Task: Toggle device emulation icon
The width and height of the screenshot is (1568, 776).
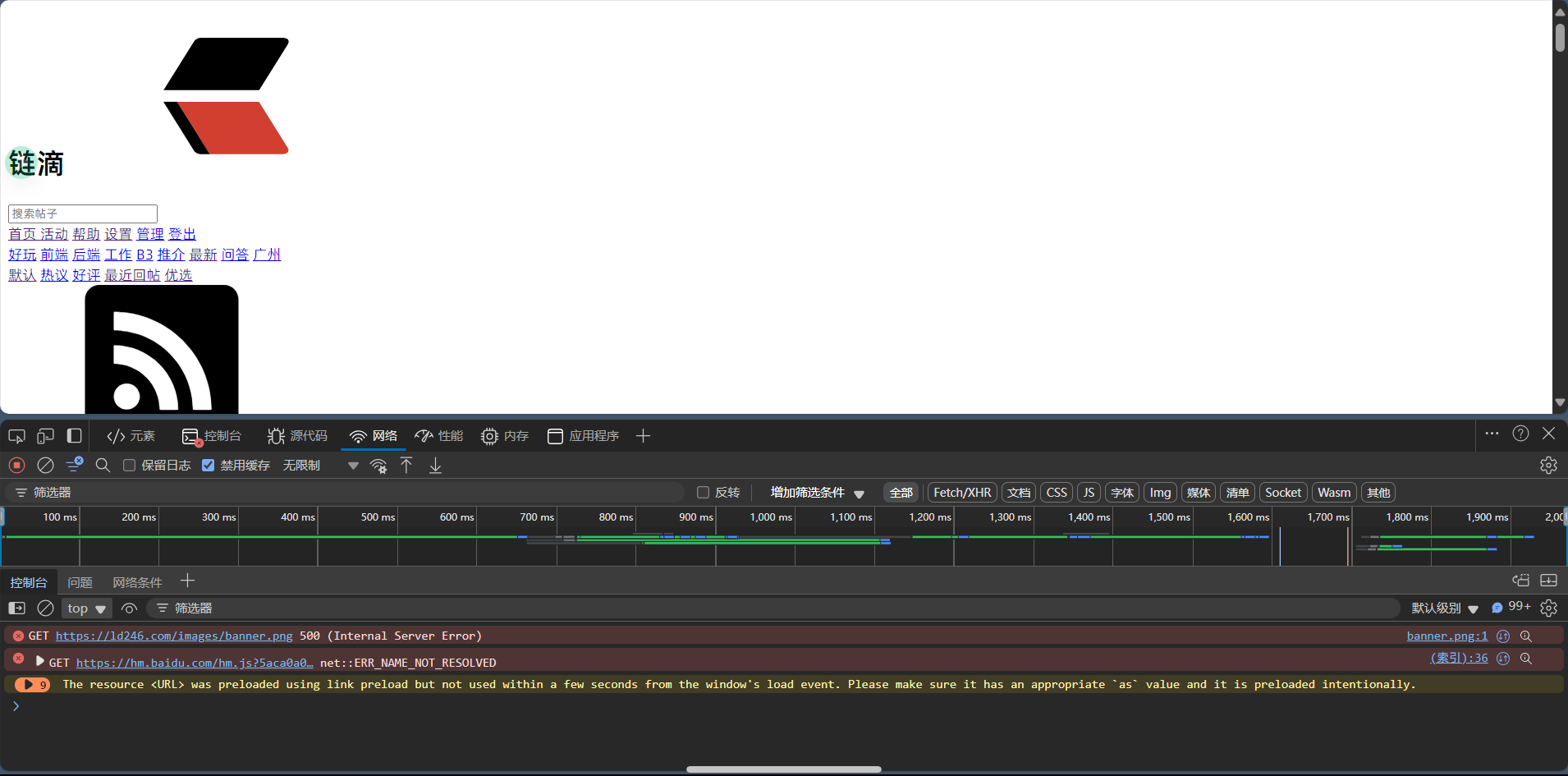Action: click(45, 436)
